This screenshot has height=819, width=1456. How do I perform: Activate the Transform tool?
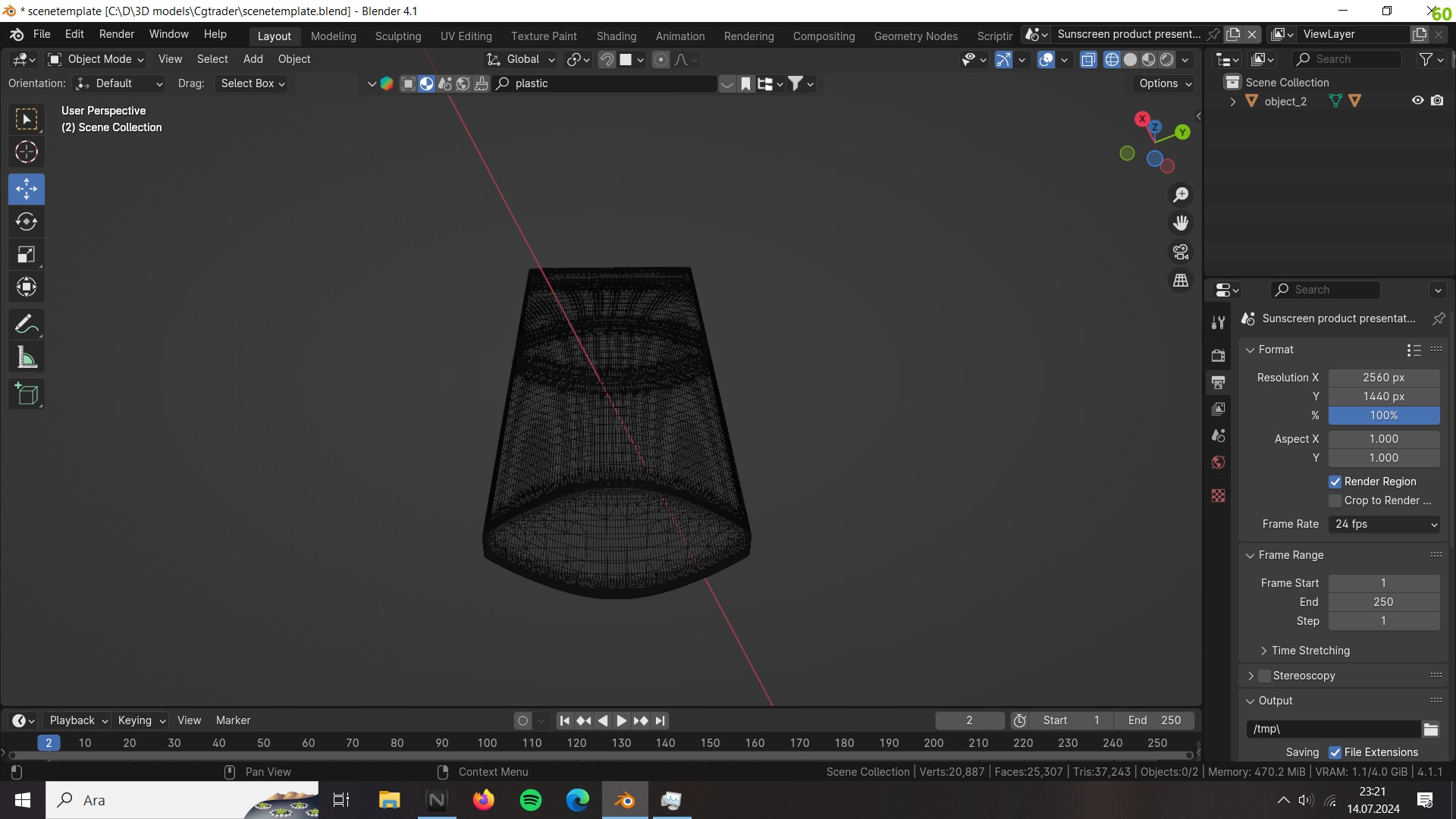(x=27, y=287)
